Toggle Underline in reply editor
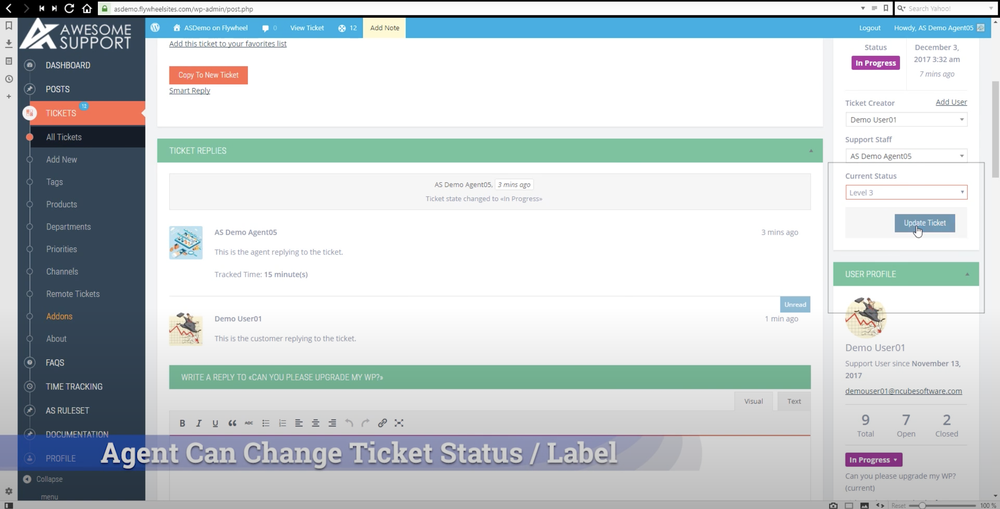The width and height of the screenshot is (1000, 509). click(x=215, y=423)
